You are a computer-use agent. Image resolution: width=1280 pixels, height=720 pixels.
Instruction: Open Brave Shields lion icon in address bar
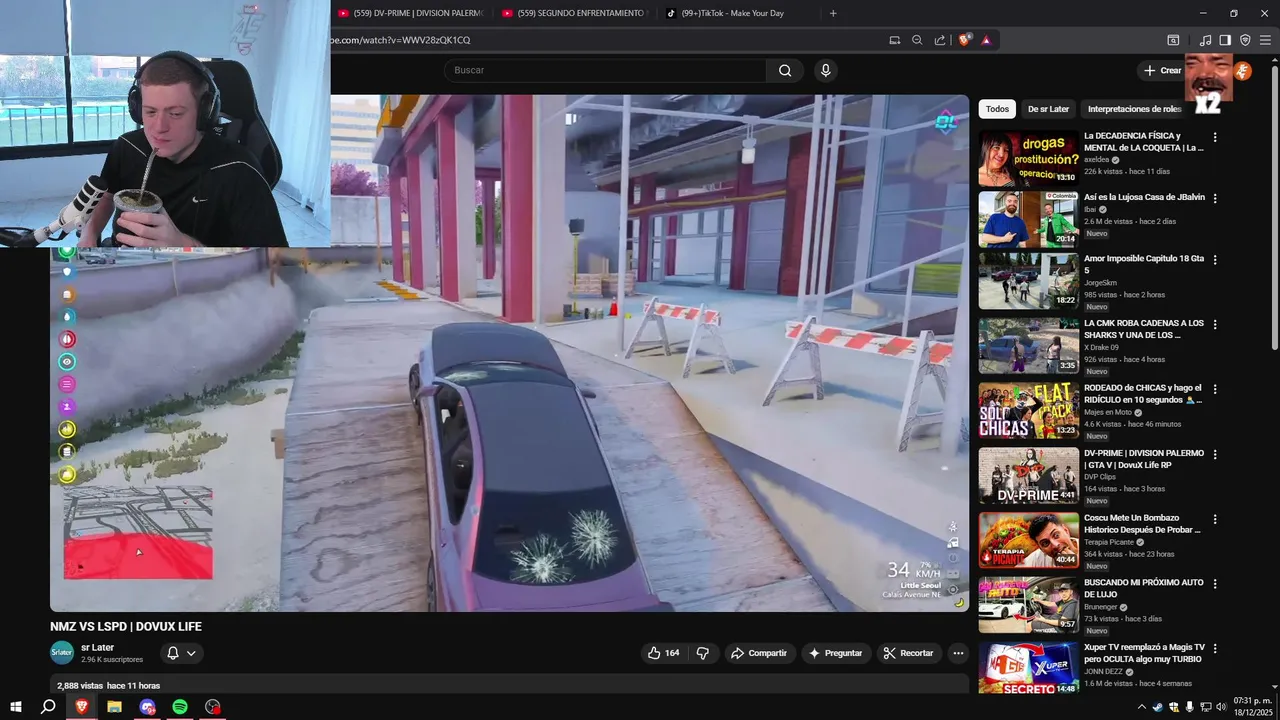coord(964,40)
